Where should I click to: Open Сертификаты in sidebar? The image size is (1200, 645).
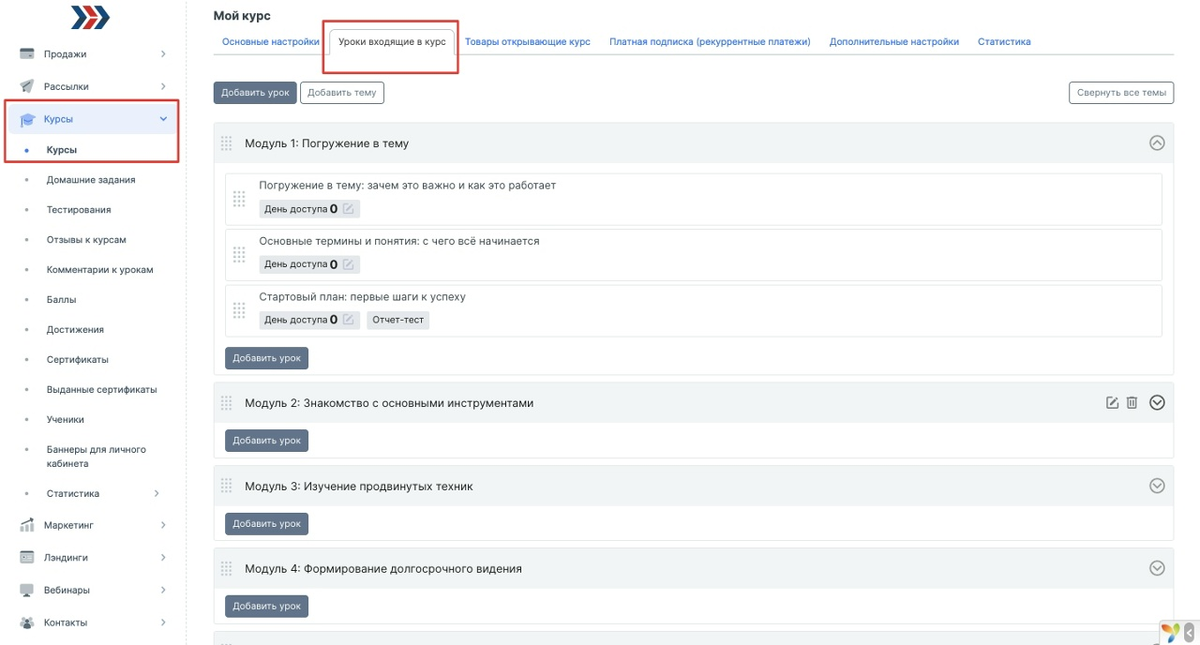77,360
